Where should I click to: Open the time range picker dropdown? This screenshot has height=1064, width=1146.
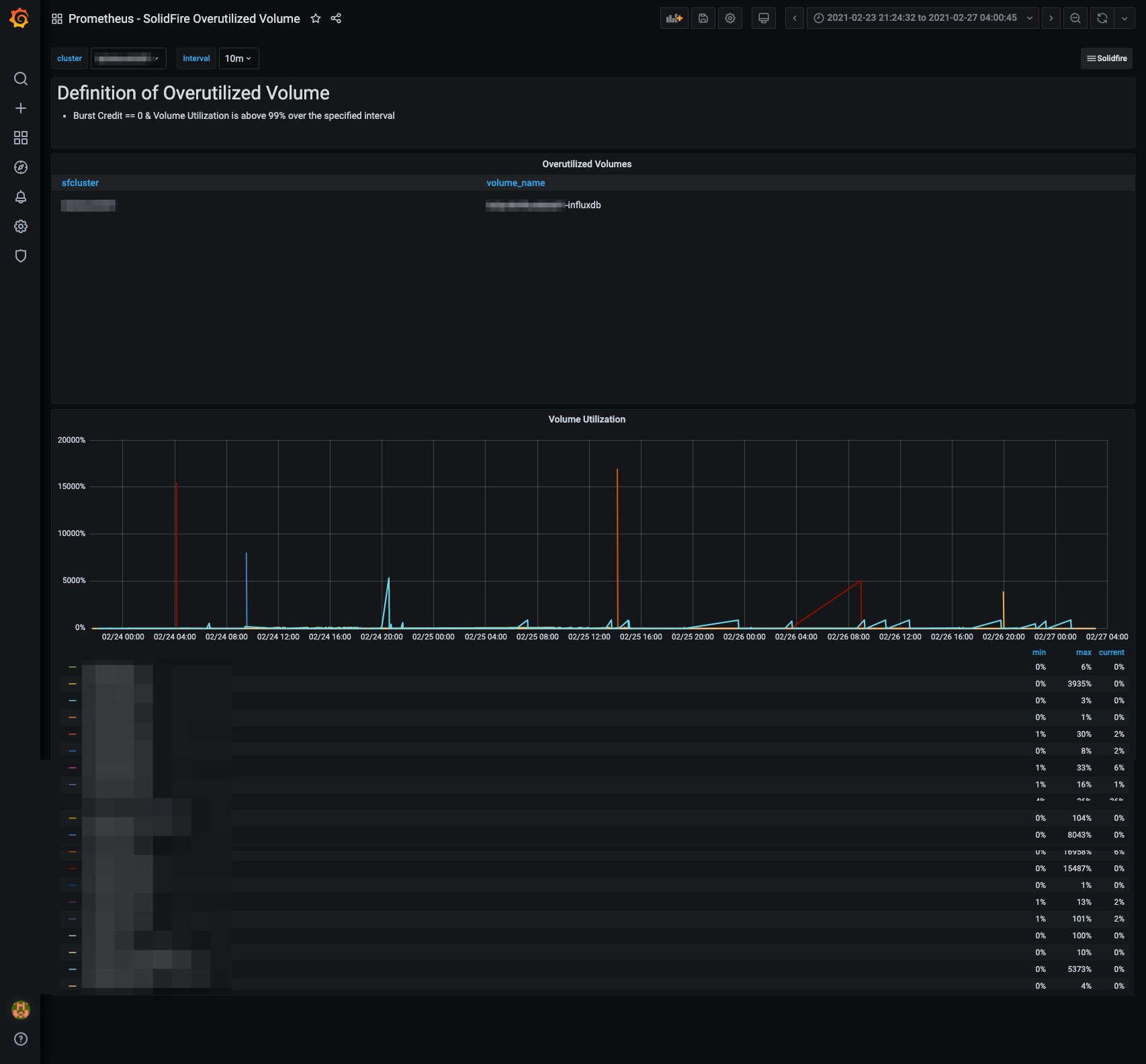click(922, 19)
